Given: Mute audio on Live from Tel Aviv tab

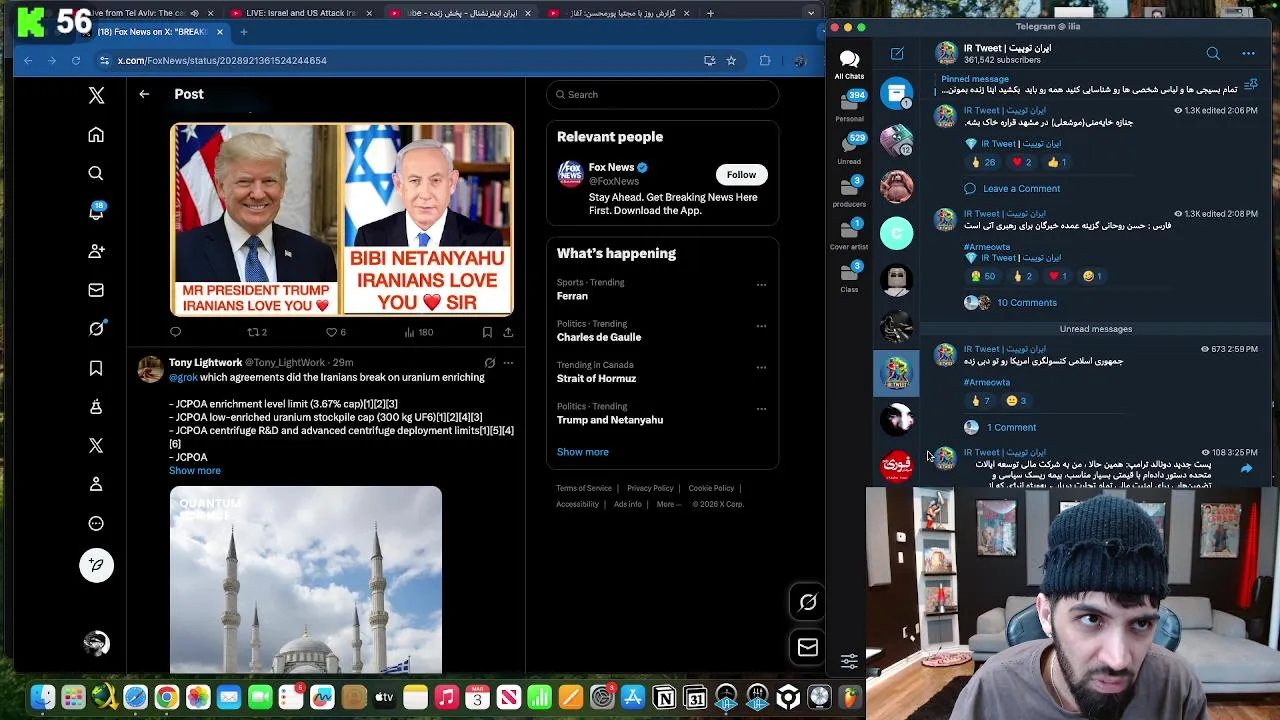Looking at the screenshot, I should tap(194, 13).
